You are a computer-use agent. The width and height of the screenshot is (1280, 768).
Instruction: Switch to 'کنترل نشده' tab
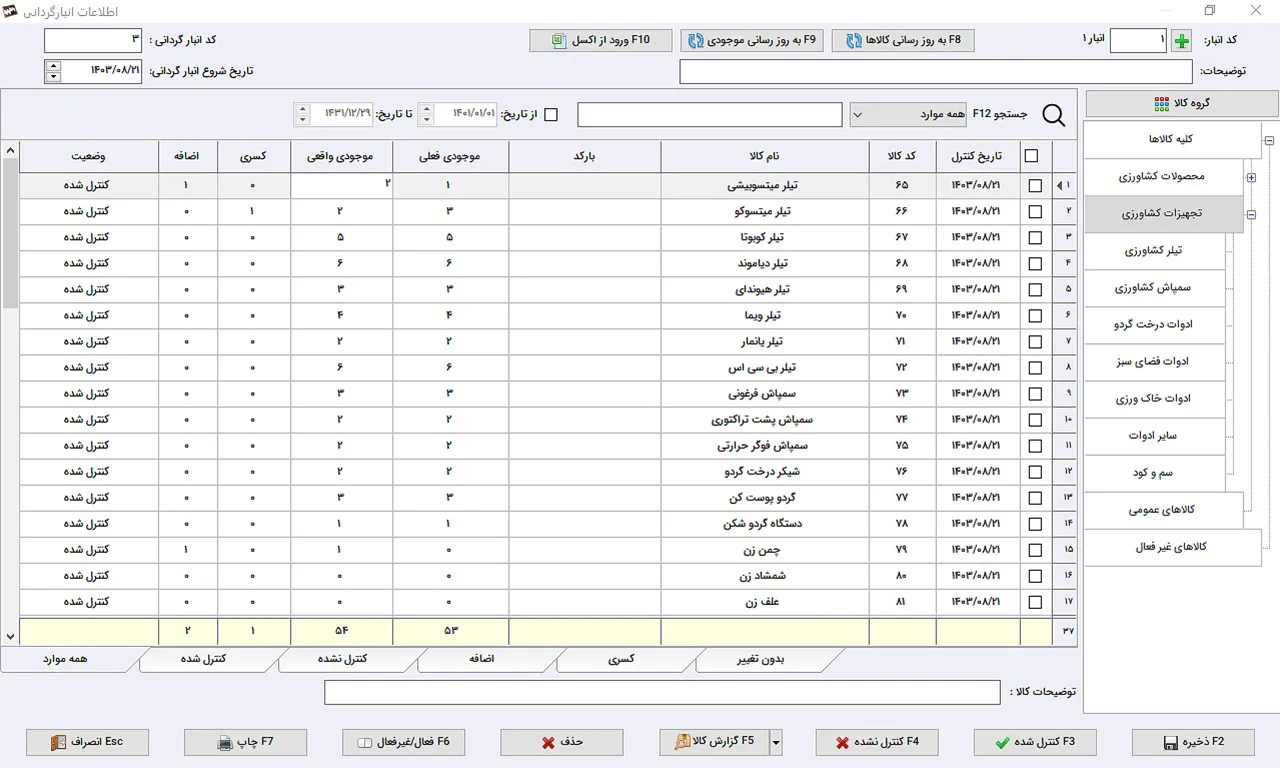tap(341, 659)
